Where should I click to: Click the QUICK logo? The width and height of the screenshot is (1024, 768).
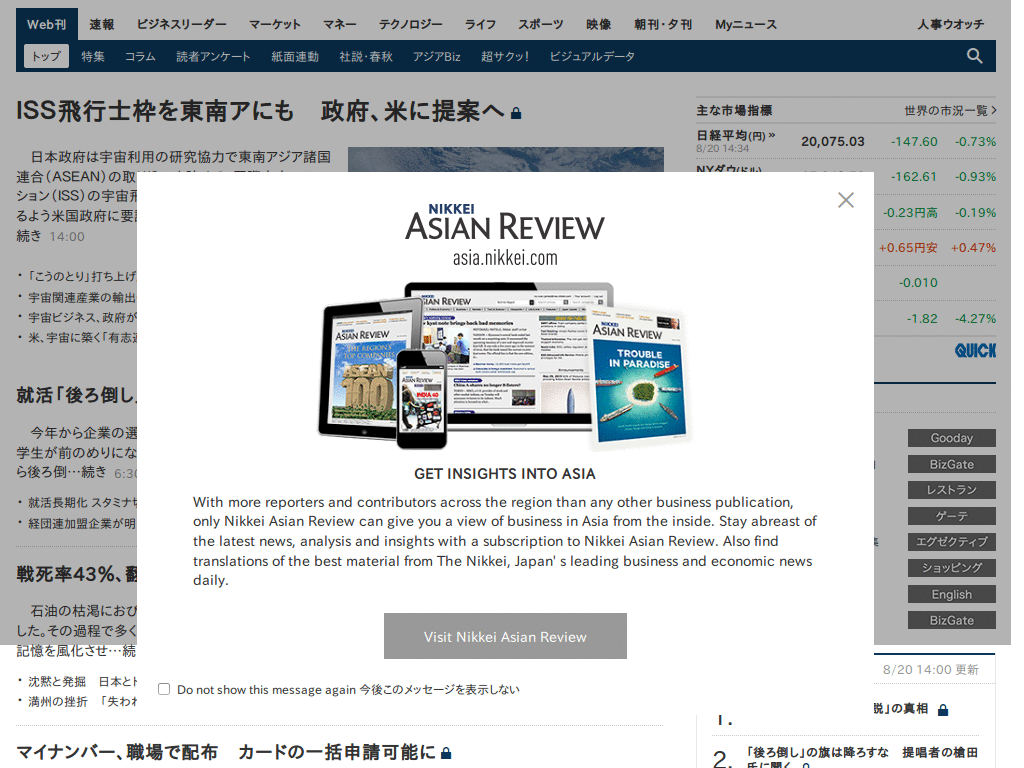975,351
